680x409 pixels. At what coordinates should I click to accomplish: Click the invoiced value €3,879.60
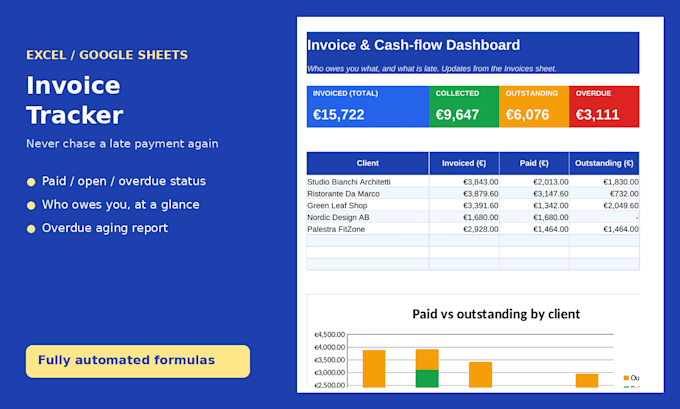[481, 193]
